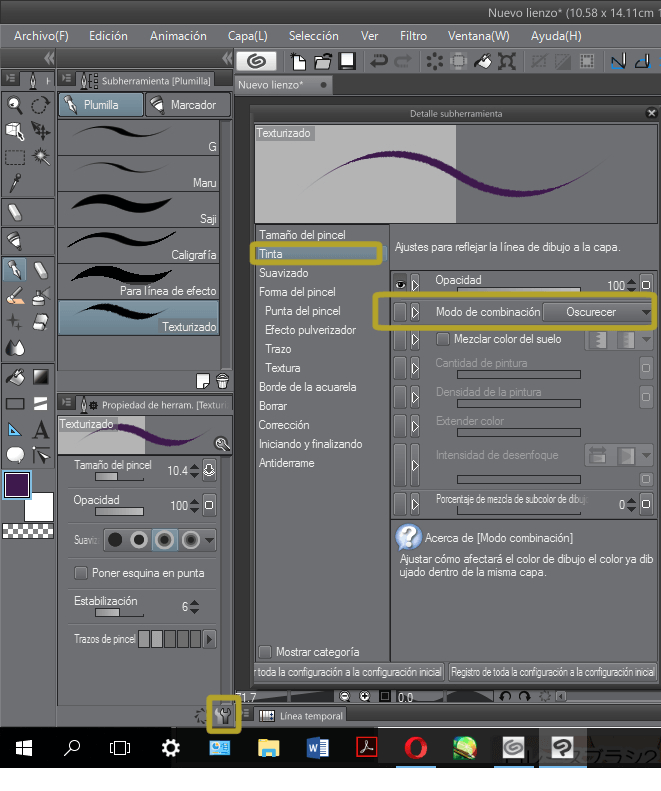Enable 'Poner esquina en punta' checkbox

[x=82, y=573]
